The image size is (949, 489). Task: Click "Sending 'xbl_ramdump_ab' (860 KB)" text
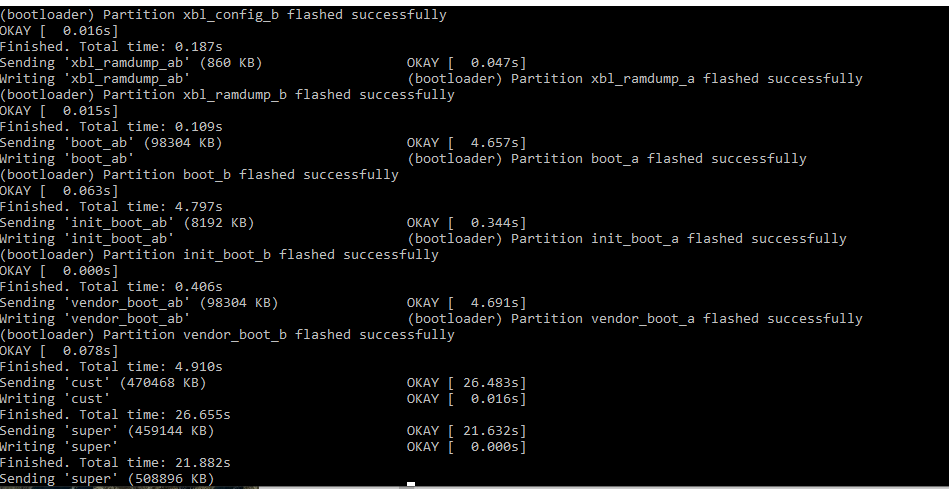point(131,63)
